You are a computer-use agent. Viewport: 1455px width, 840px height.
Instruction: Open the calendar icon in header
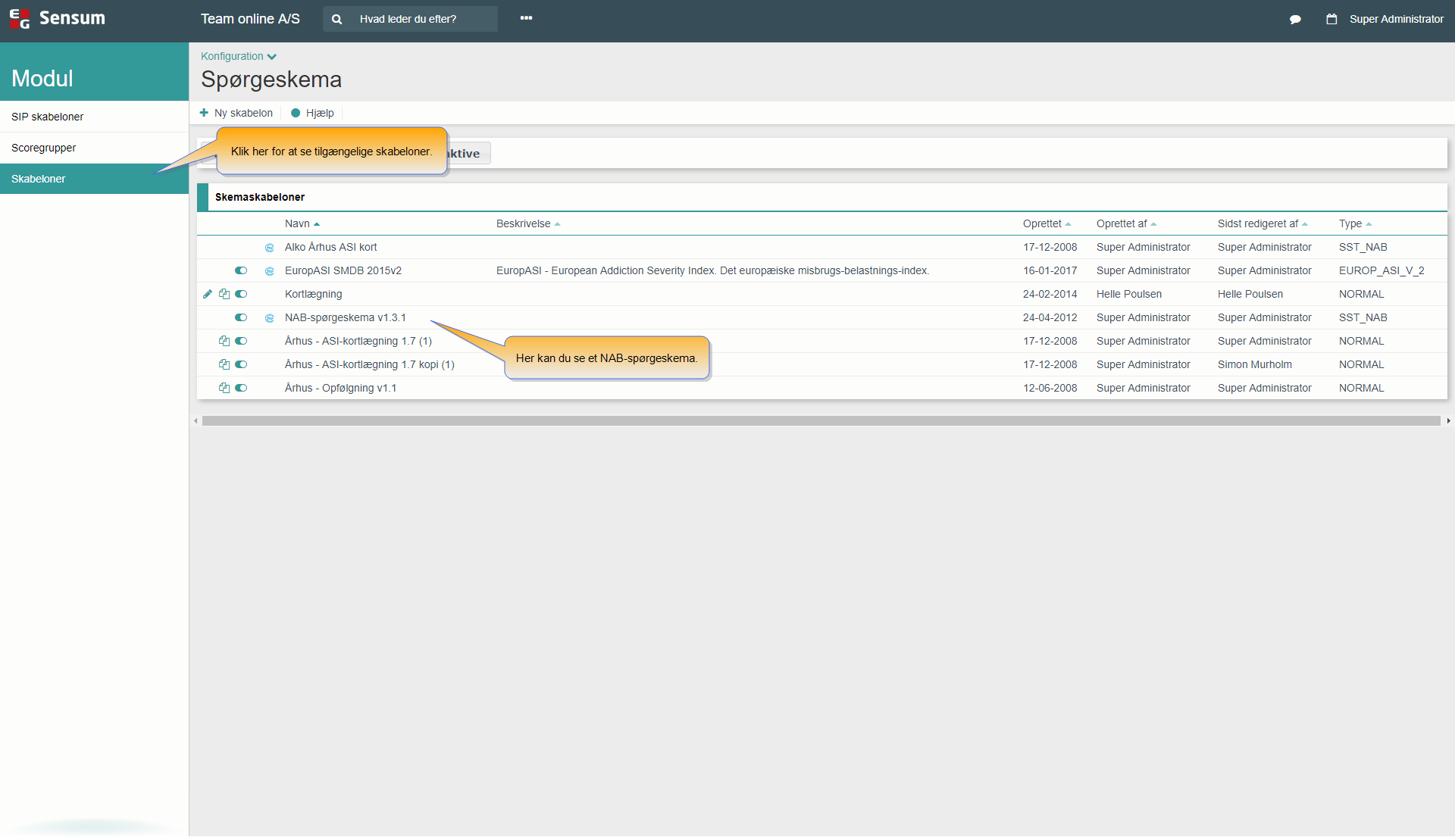pos(1331,19)
